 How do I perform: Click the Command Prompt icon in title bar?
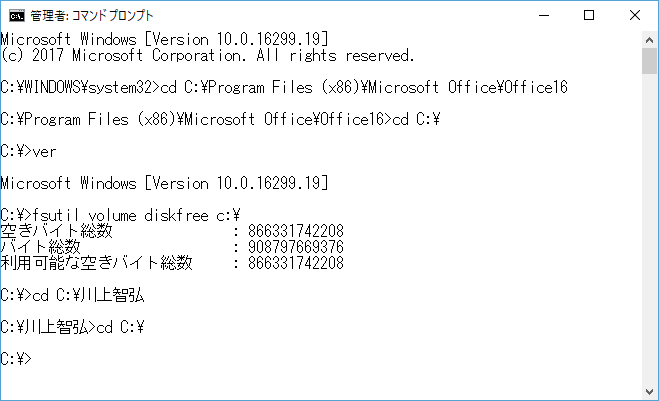pyautogui.click(x=15, y=15)
